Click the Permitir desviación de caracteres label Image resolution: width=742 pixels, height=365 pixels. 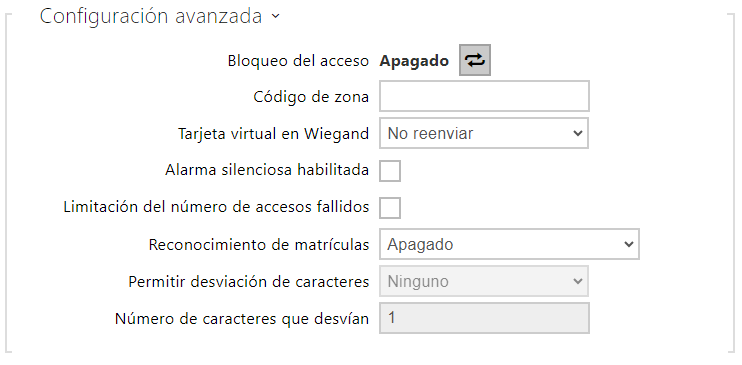pos(248,282)
